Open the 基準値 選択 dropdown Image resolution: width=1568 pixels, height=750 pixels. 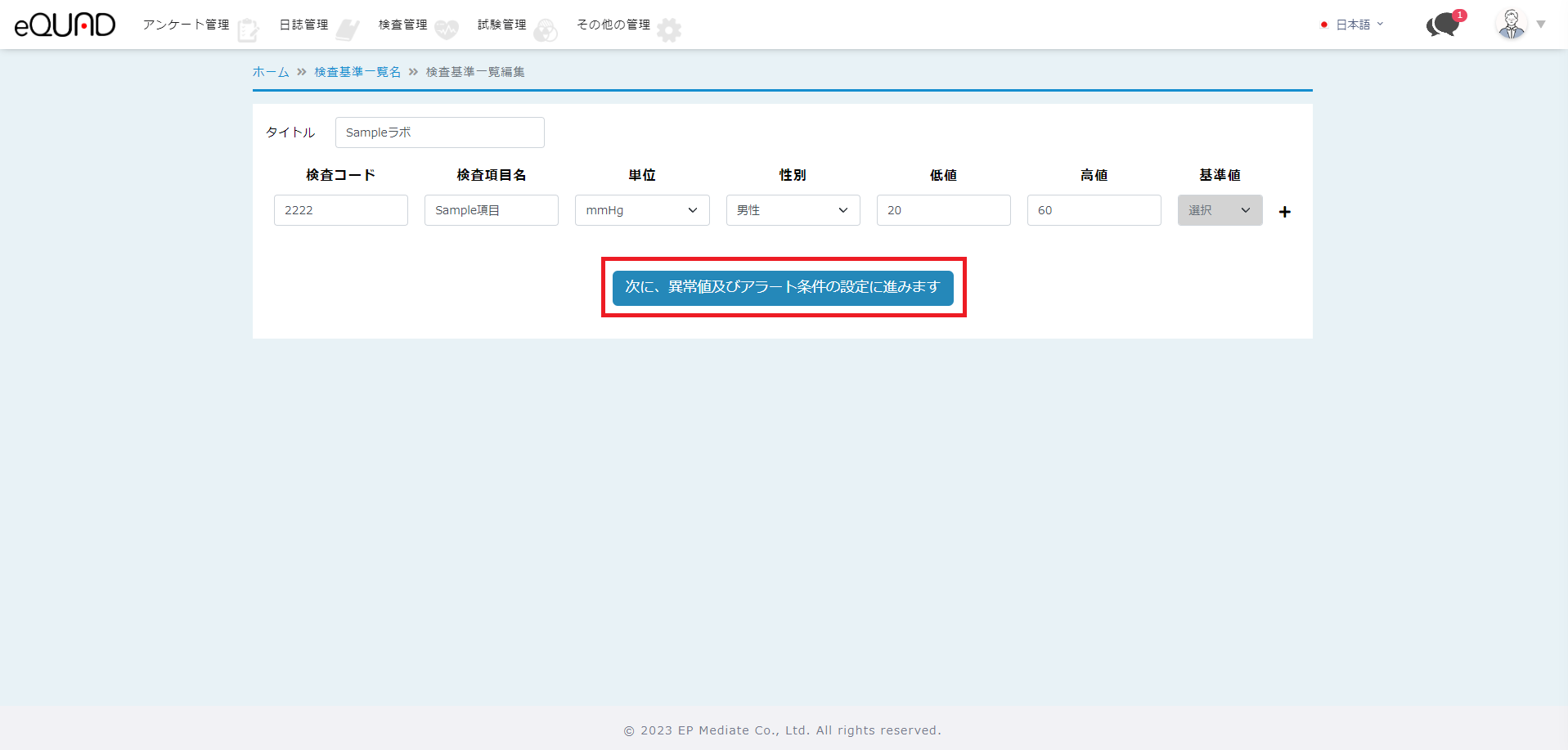pyautogui.click(x=1220, y=210)
